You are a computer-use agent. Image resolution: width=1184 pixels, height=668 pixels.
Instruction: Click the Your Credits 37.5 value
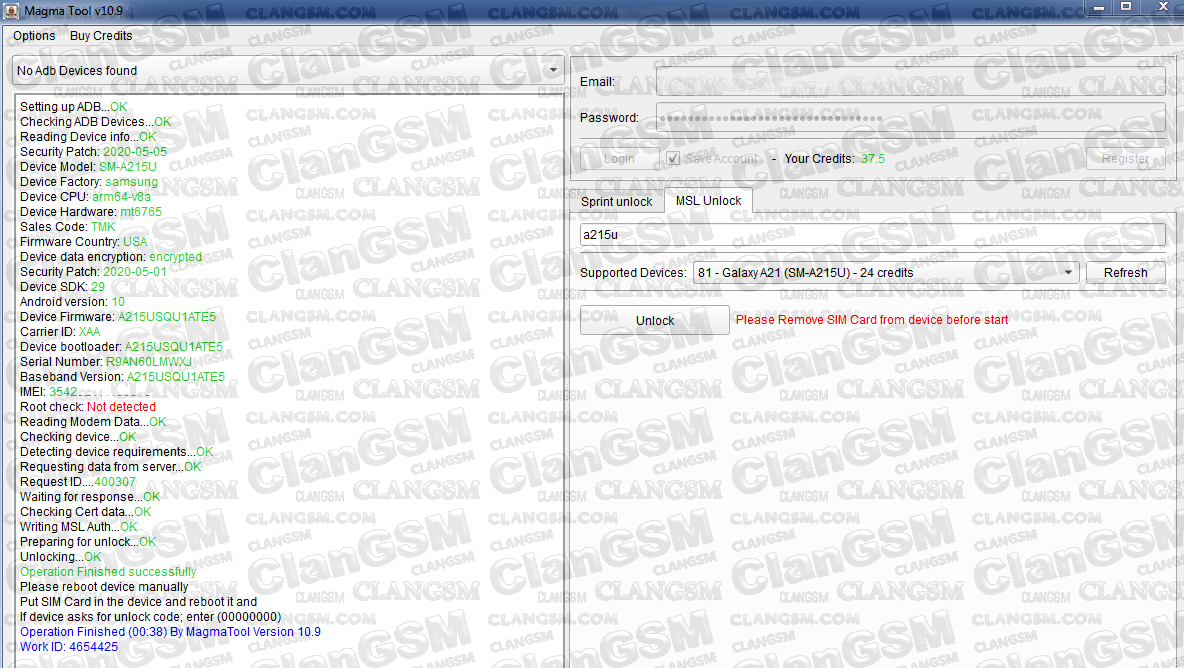[873, 159]
